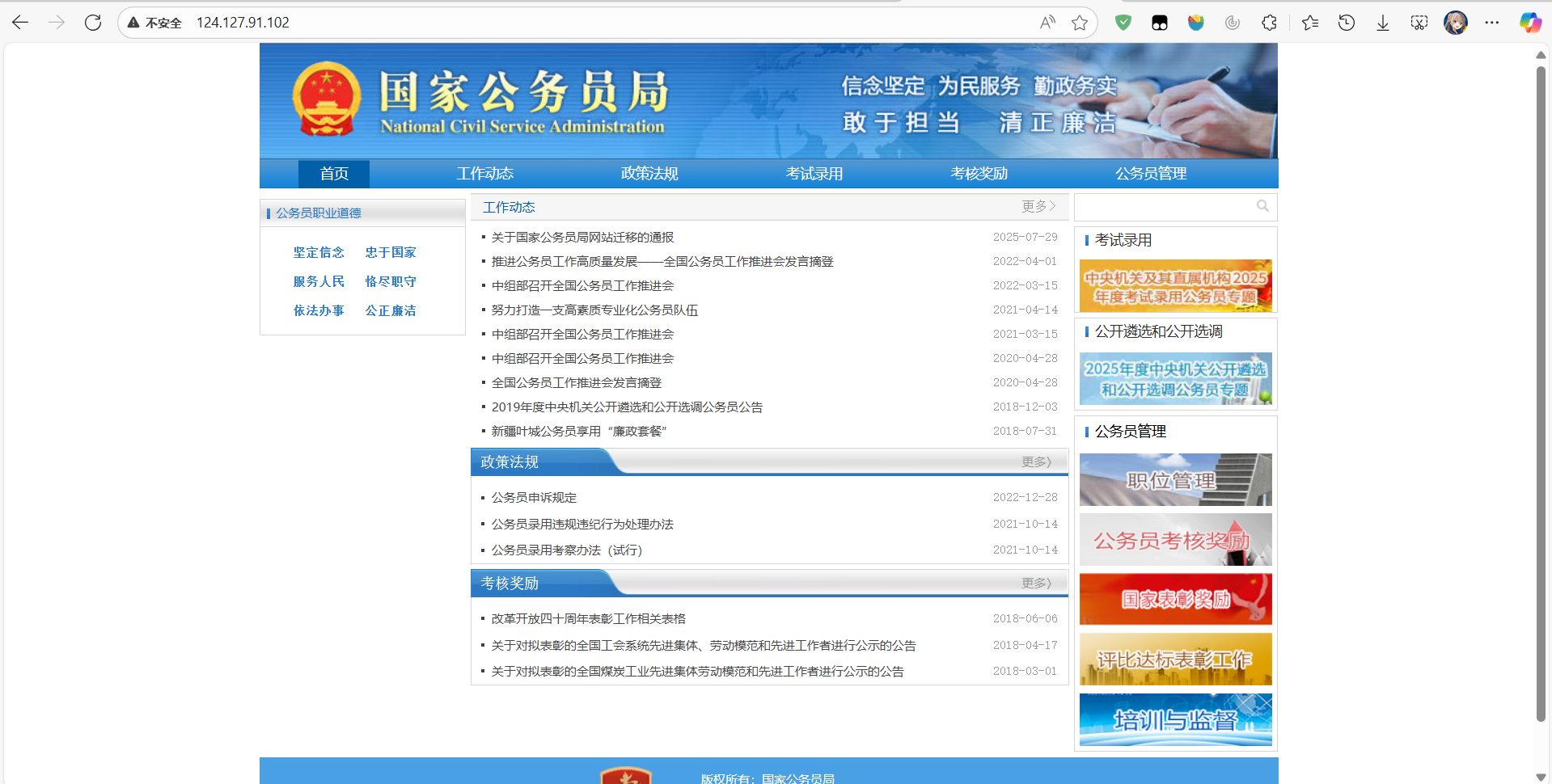Open the favorites bar icon
The image size is (1552, 784).
[x=1309, y=23]
